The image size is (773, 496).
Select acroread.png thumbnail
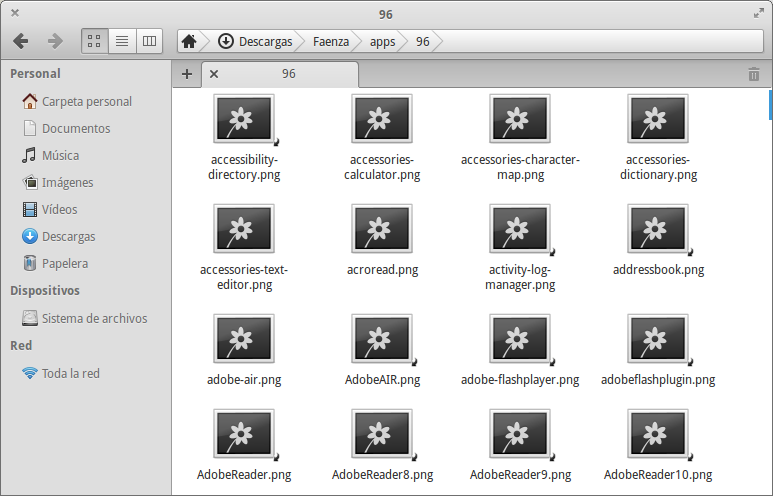click(x=382, y=229)
